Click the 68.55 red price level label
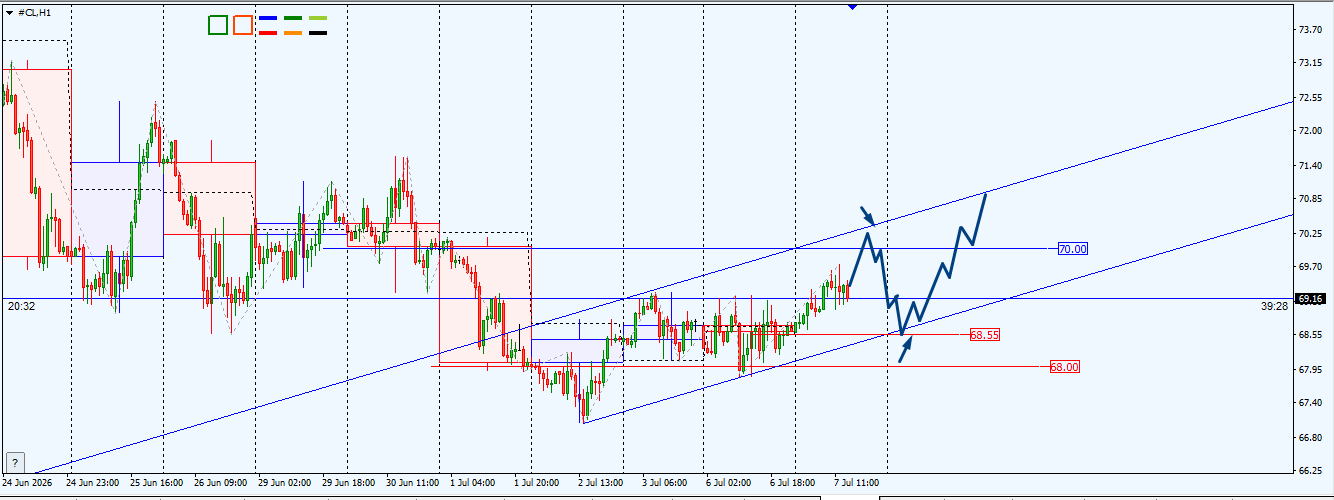This screenshot has width=1334, height=500. pos(985,335)
